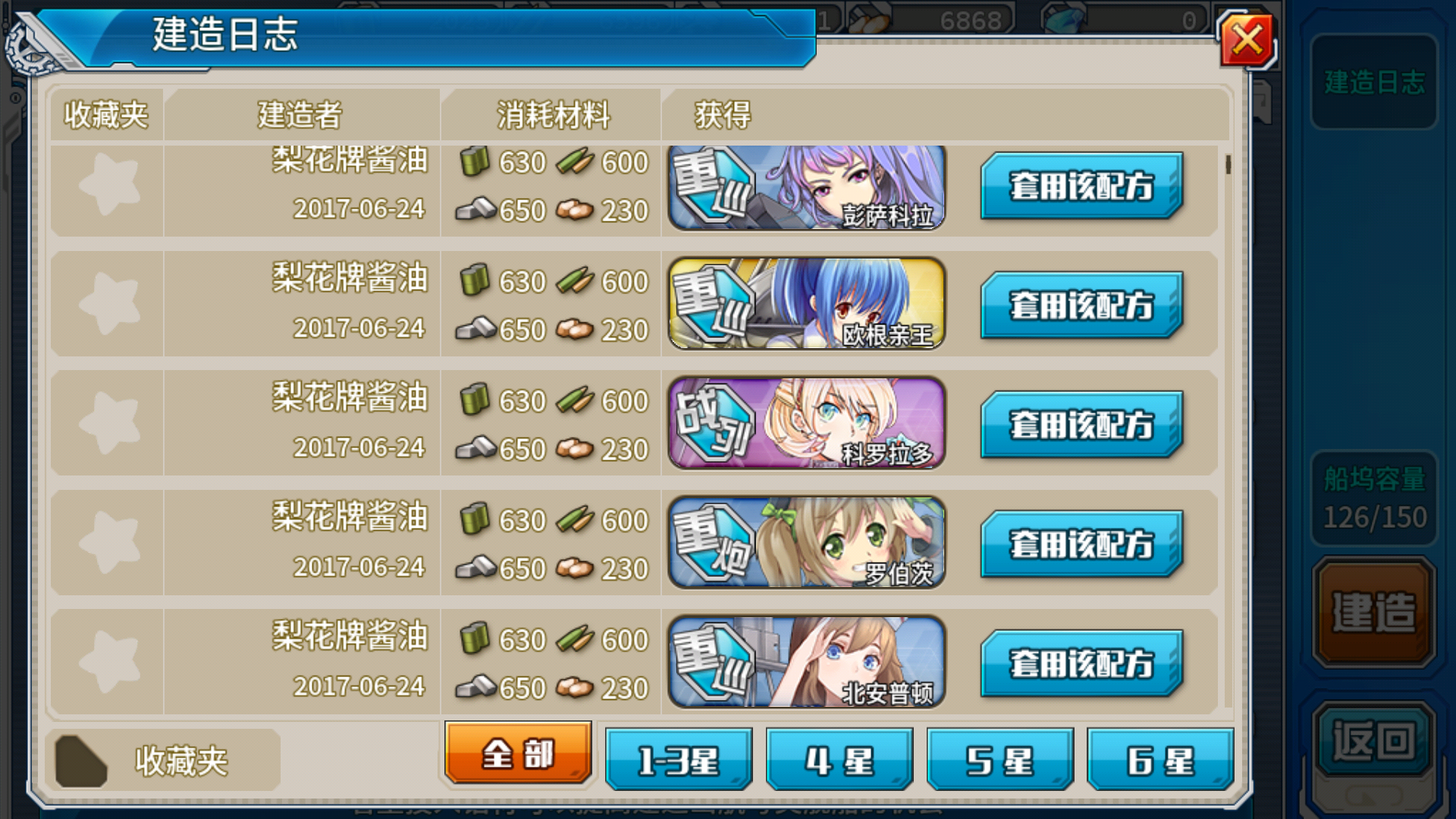The width and height of the screenshot is (1456, 819).
Task: Mark 北安普顿 build entry as favorite
Action: point(109,662)
